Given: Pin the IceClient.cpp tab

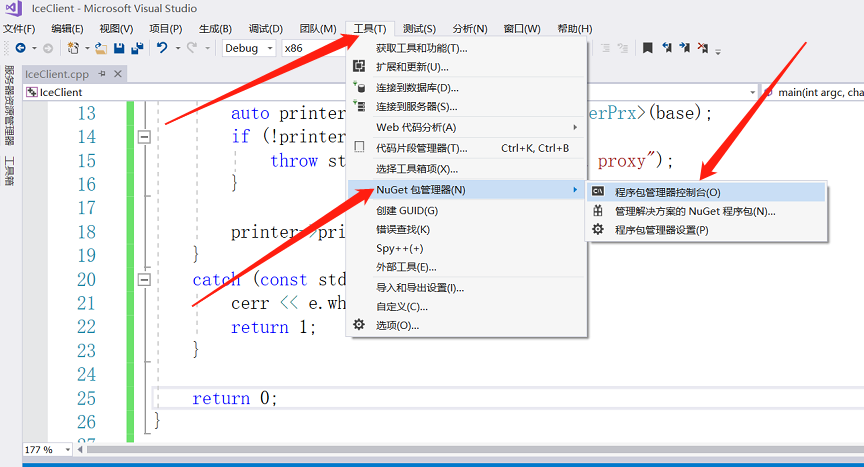Looking at the screenshot, I should coord(102,74).
